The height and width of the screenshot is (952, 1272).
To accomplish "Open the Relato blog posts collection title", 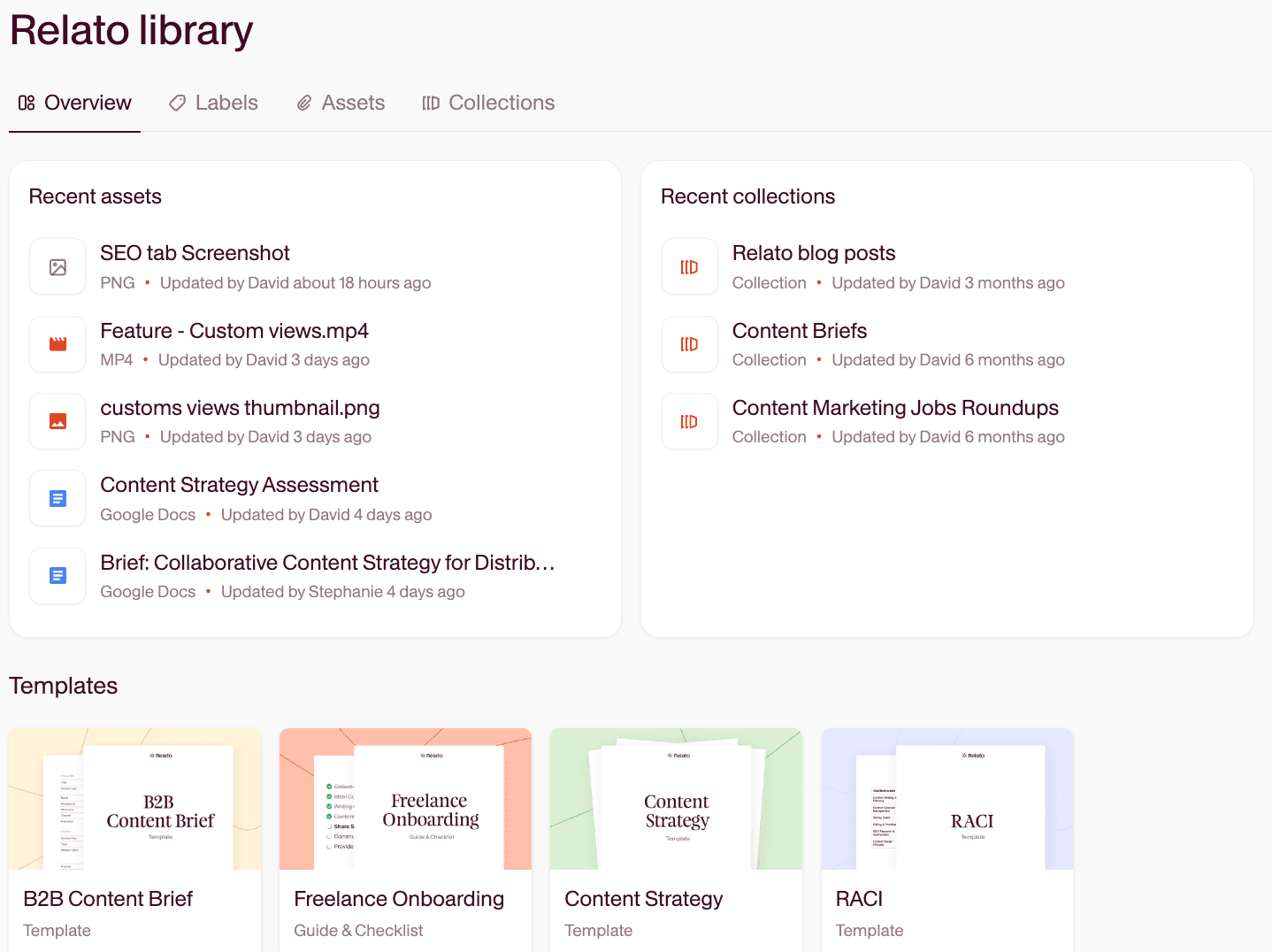I will pyautogui.click(x=813, y=253).
